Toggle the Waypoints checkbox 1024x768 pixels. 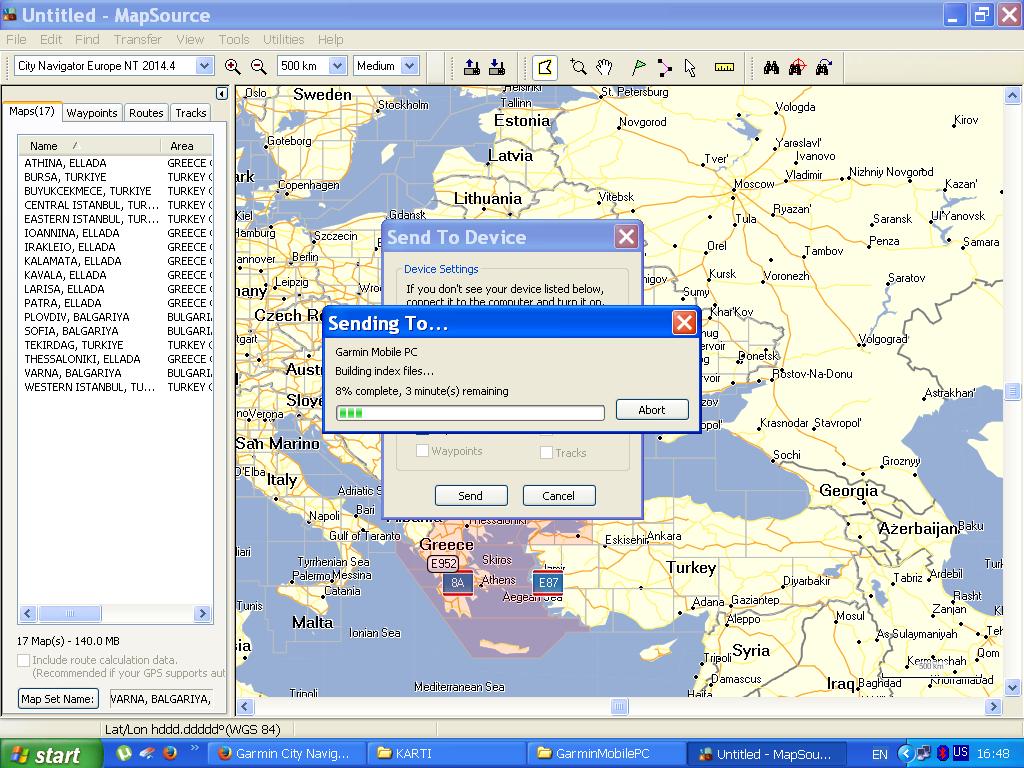click(x=422, y=451)
